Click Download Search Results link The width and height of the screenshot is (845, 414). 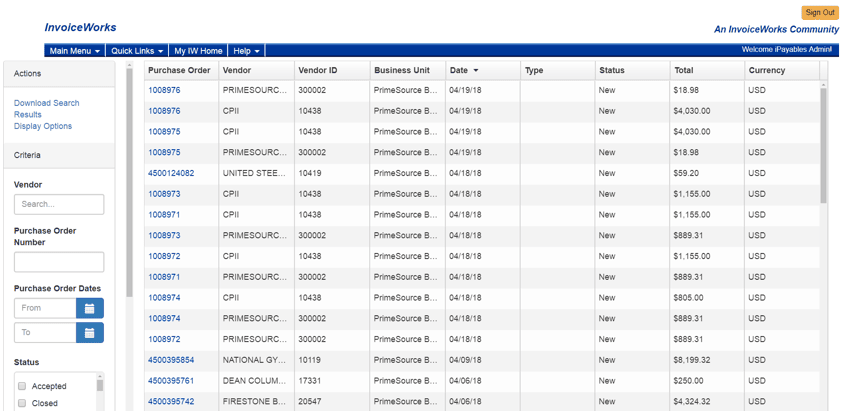pos(46,108)
